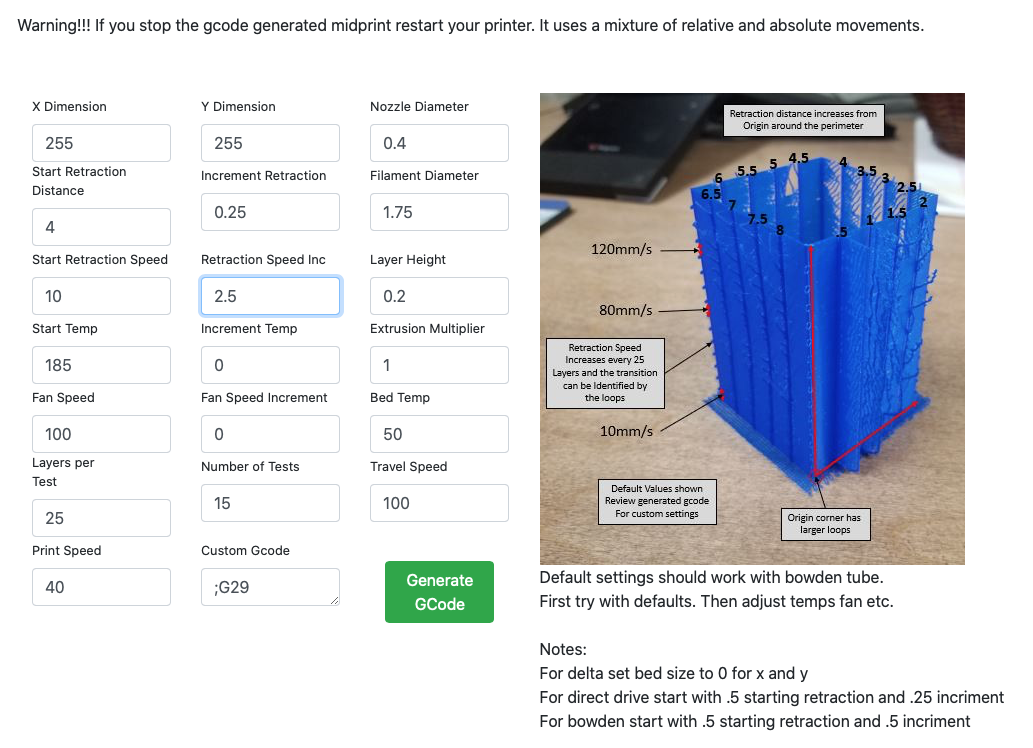Select the Bed Temp input
Image resolution: width=1033 pixels, height=748 pixels.
pyautogui.click(x=439, y=434)
